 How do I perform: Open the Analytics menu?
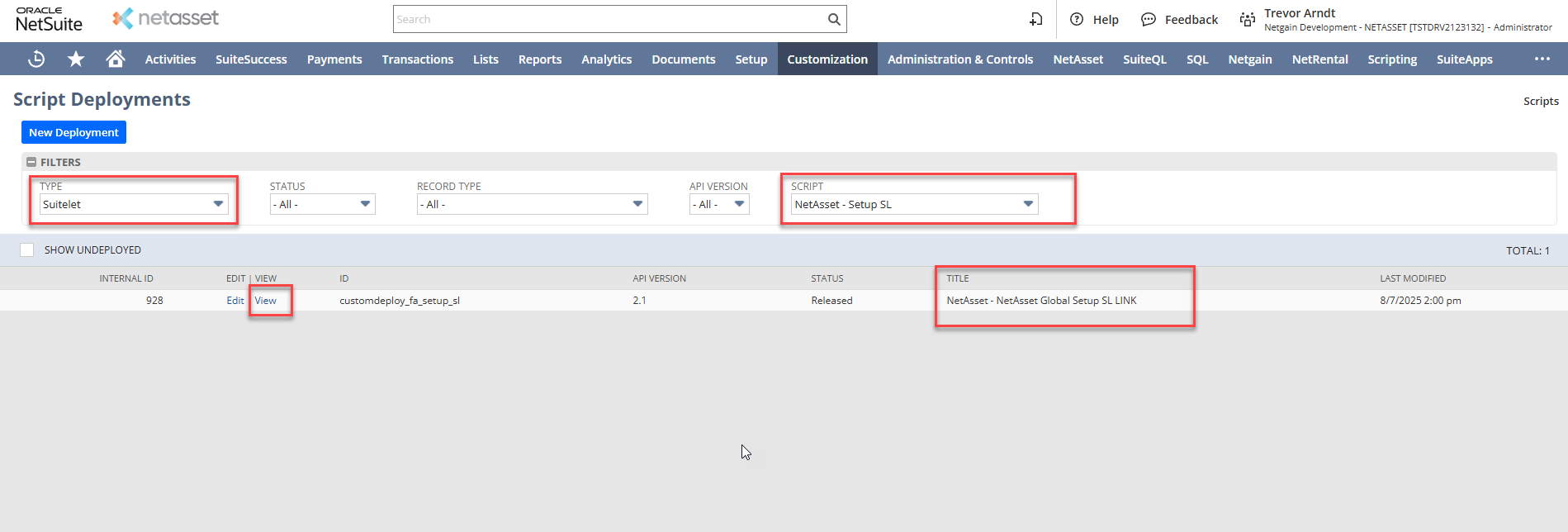pyautogui.click(x=607, y=59)
